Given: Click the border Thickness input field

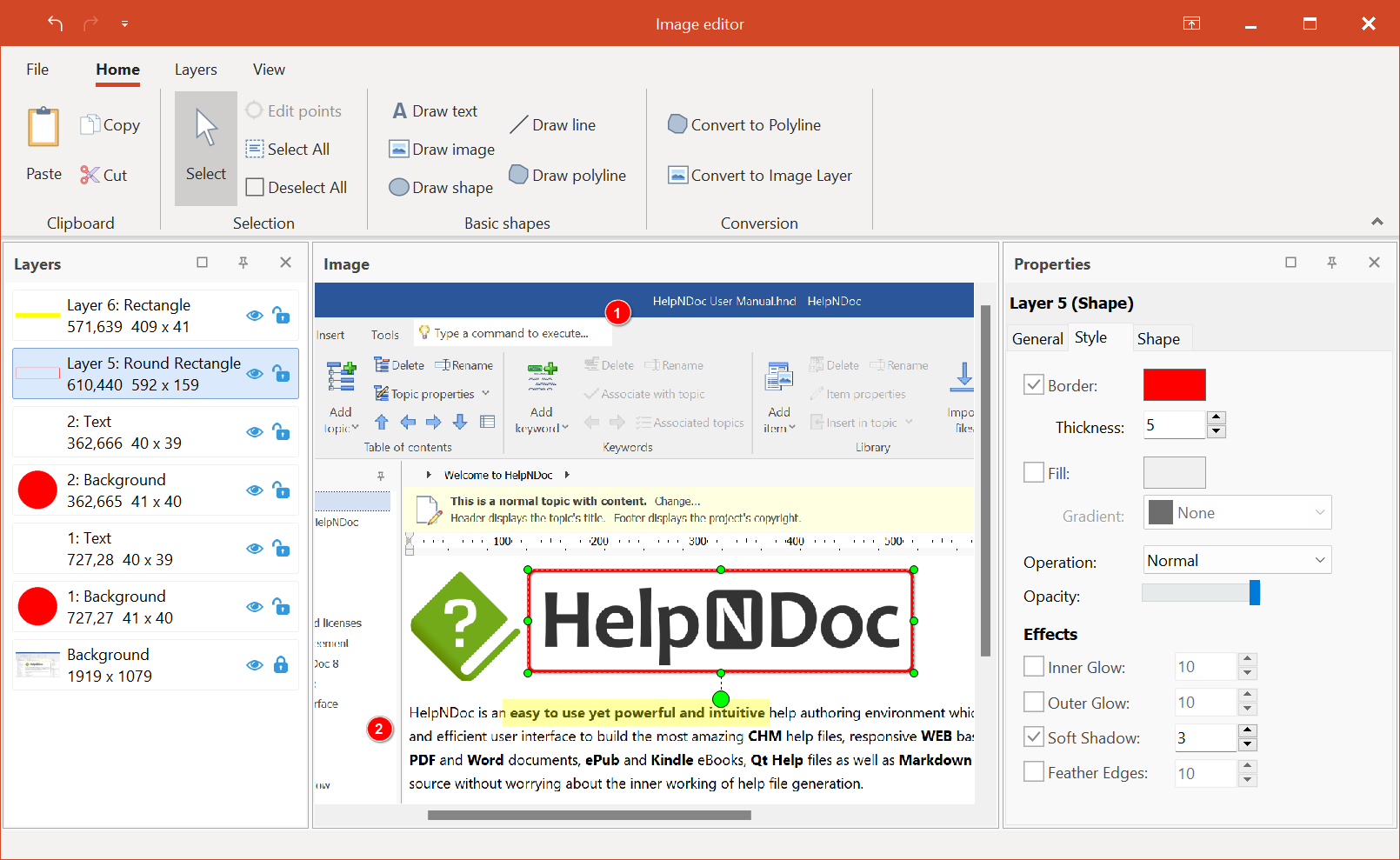Looking at the screenshot, I should pyautogui.click(x=1174, y=424).
